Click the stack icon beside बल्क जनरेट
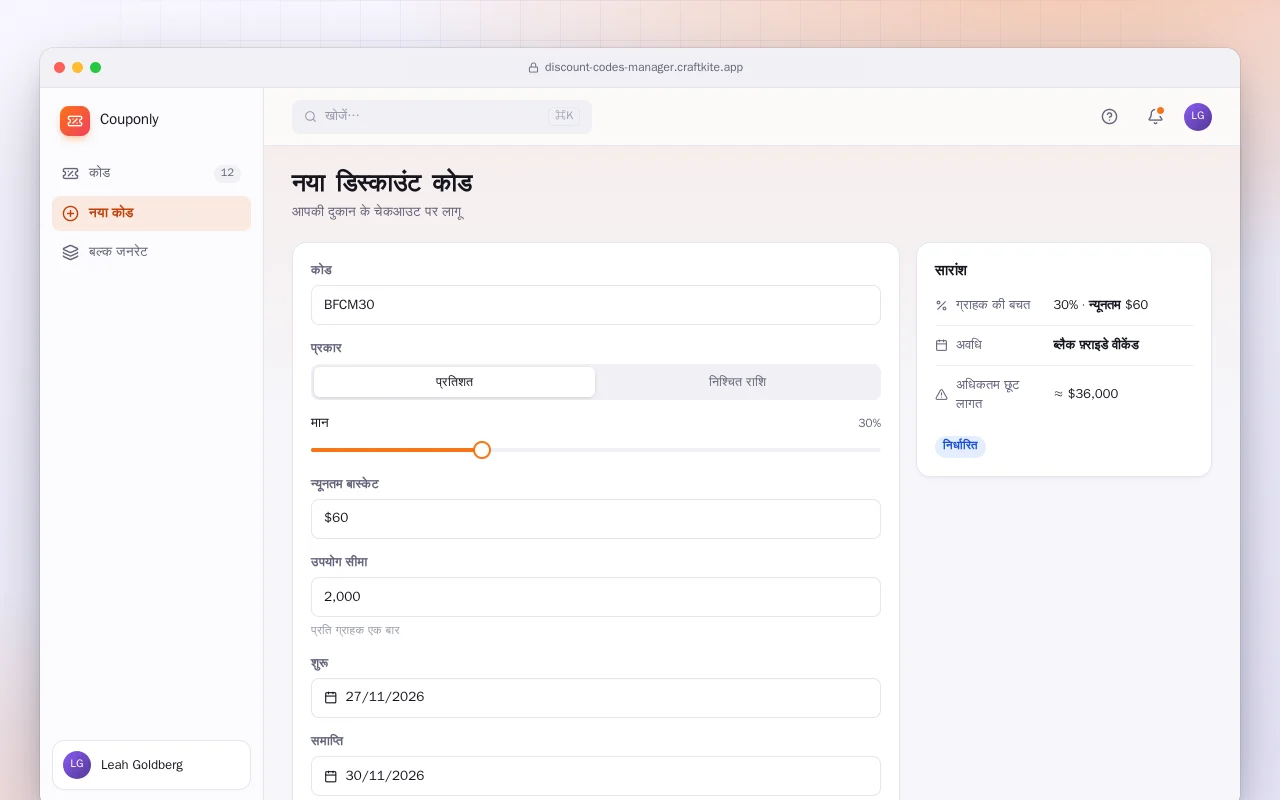 70,252
